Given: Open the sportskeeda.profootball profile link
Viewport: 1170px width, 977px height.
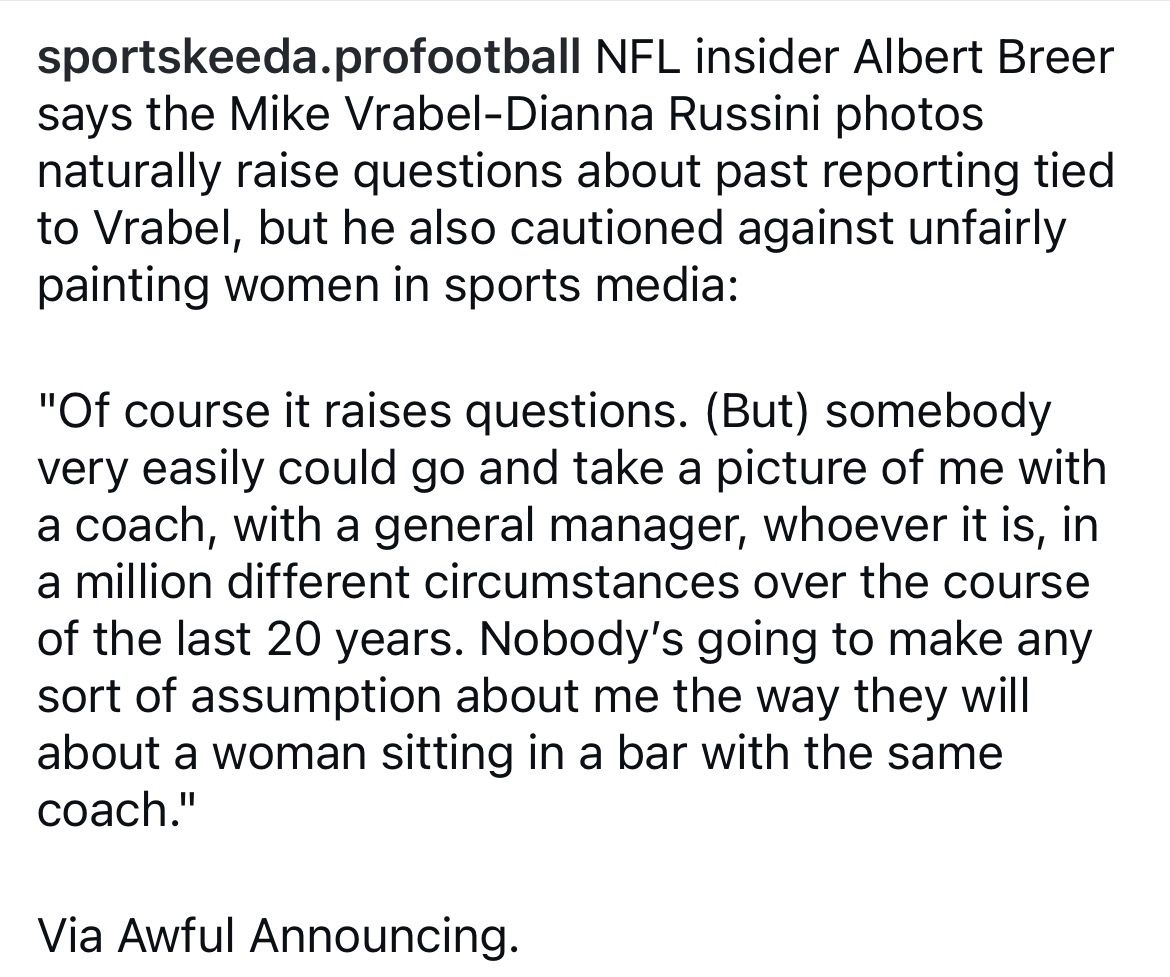Looking at the screenshot, I should [x=308, y=59].
